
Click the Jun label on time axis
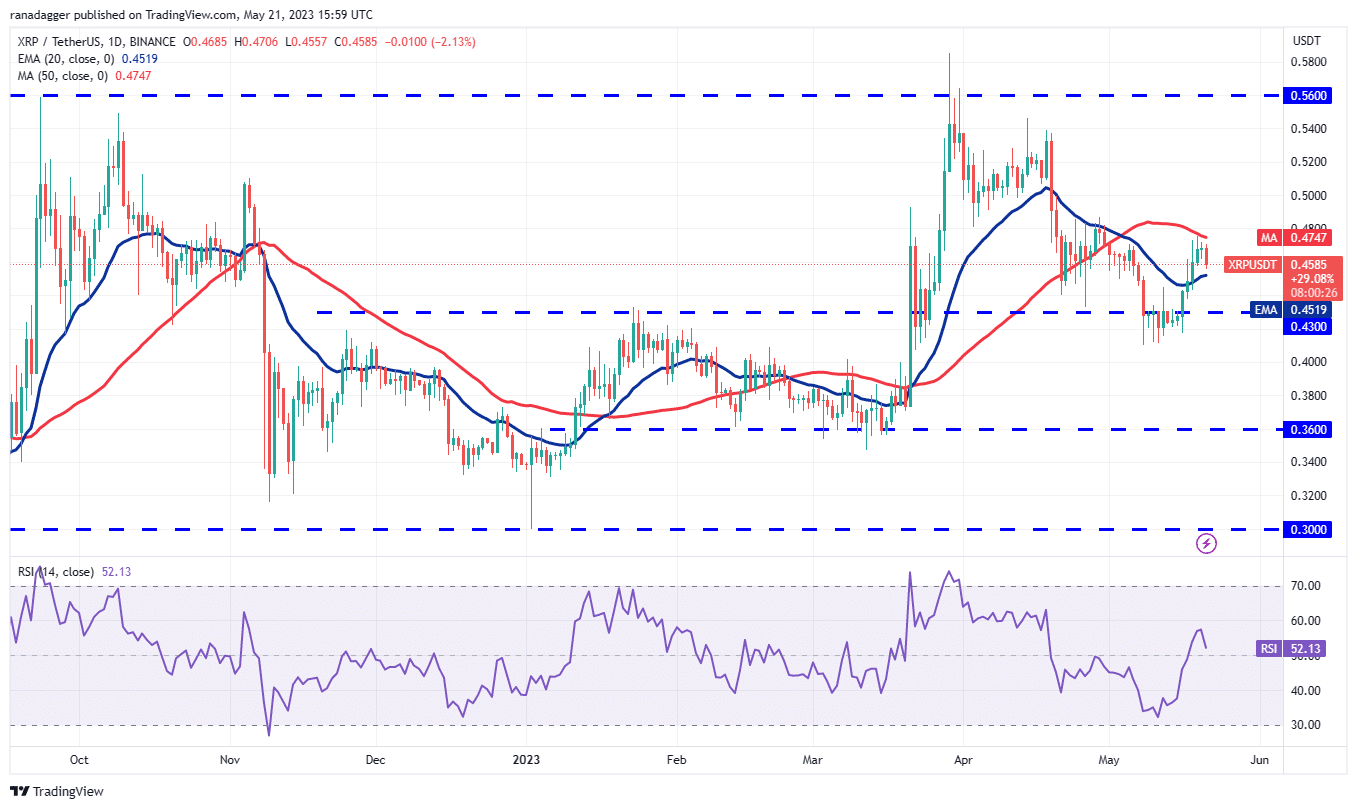(1260, 760)
